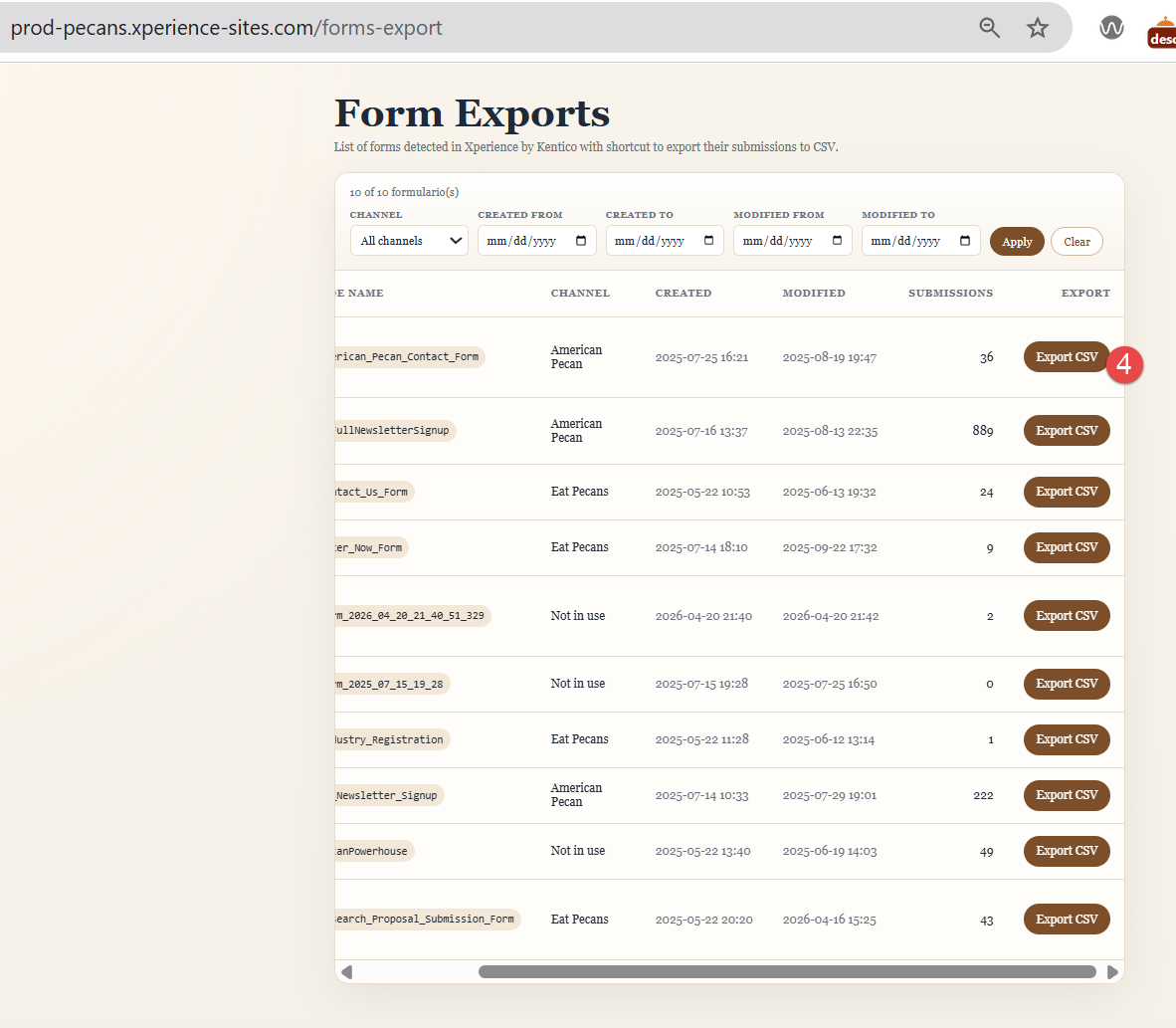Click the 889 submissions value
The width and height of the screenshot is (1176, 1028).
(983, 431)
